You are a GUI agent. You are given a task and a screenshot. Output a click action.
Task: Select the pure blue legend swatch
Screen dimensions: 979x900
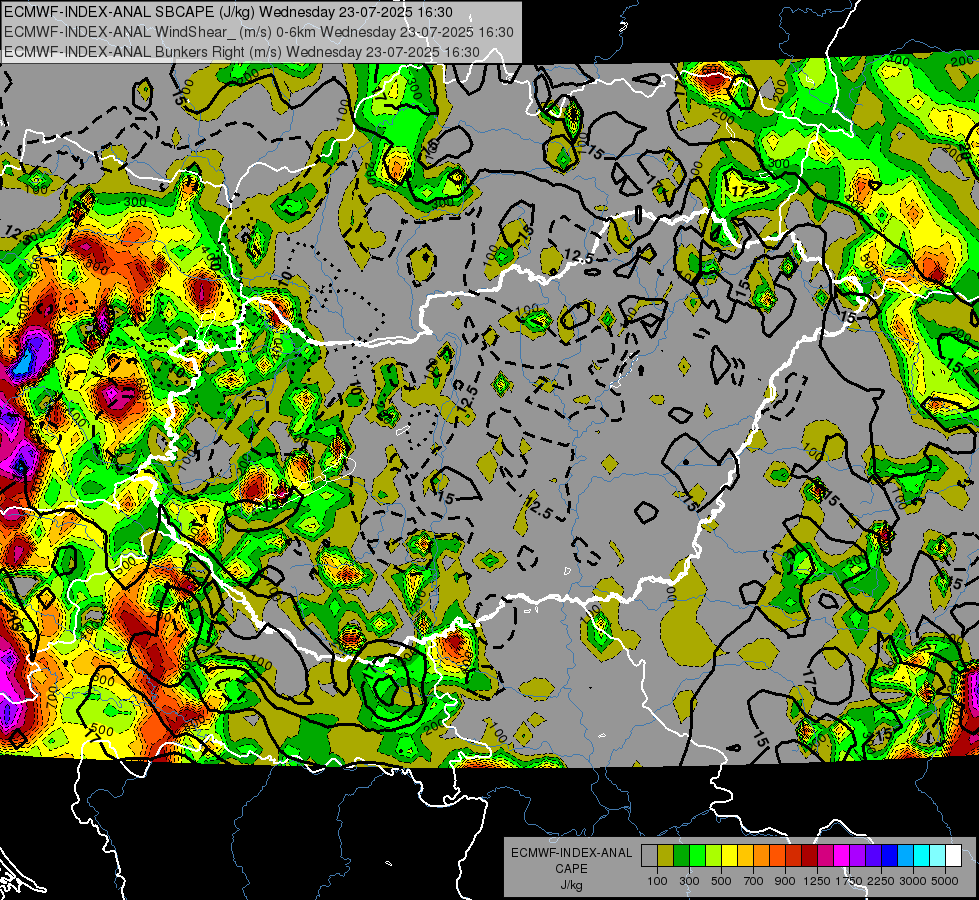click(x=890, y=855)
